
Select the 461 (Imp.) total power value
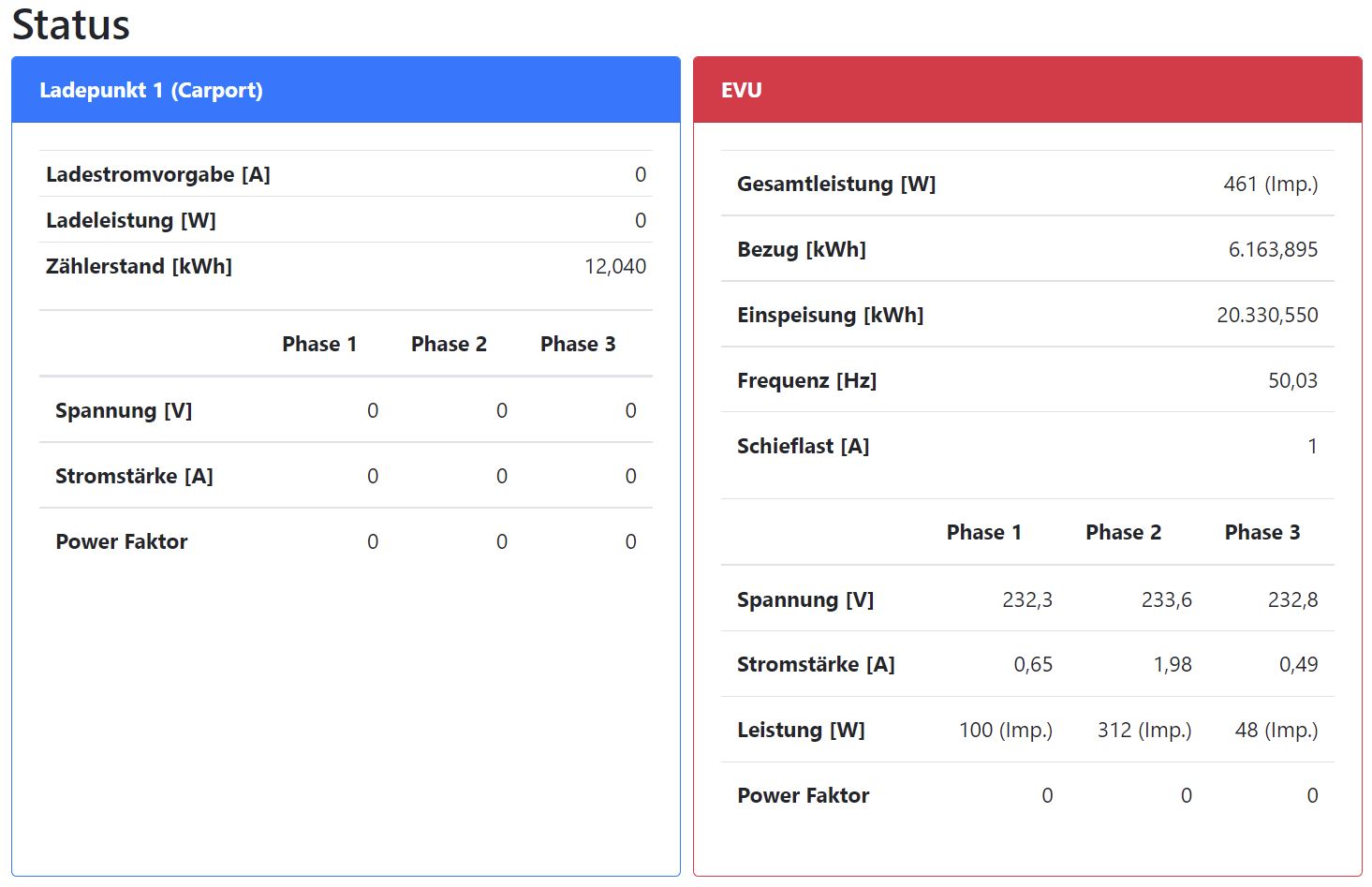[x=1270, y=184]
